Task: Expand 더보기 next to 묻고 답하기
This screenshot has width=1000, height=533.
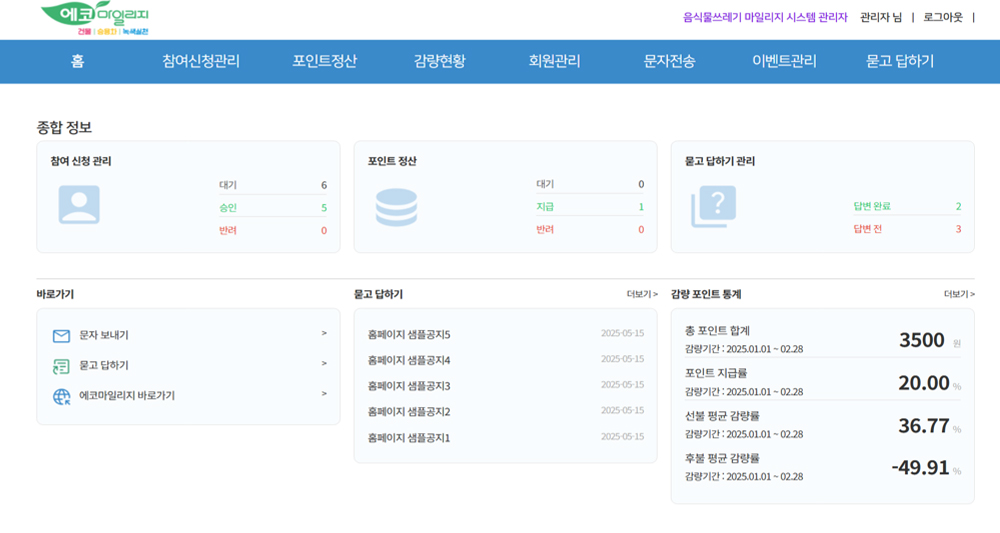Action: click(x=642, y=294)
